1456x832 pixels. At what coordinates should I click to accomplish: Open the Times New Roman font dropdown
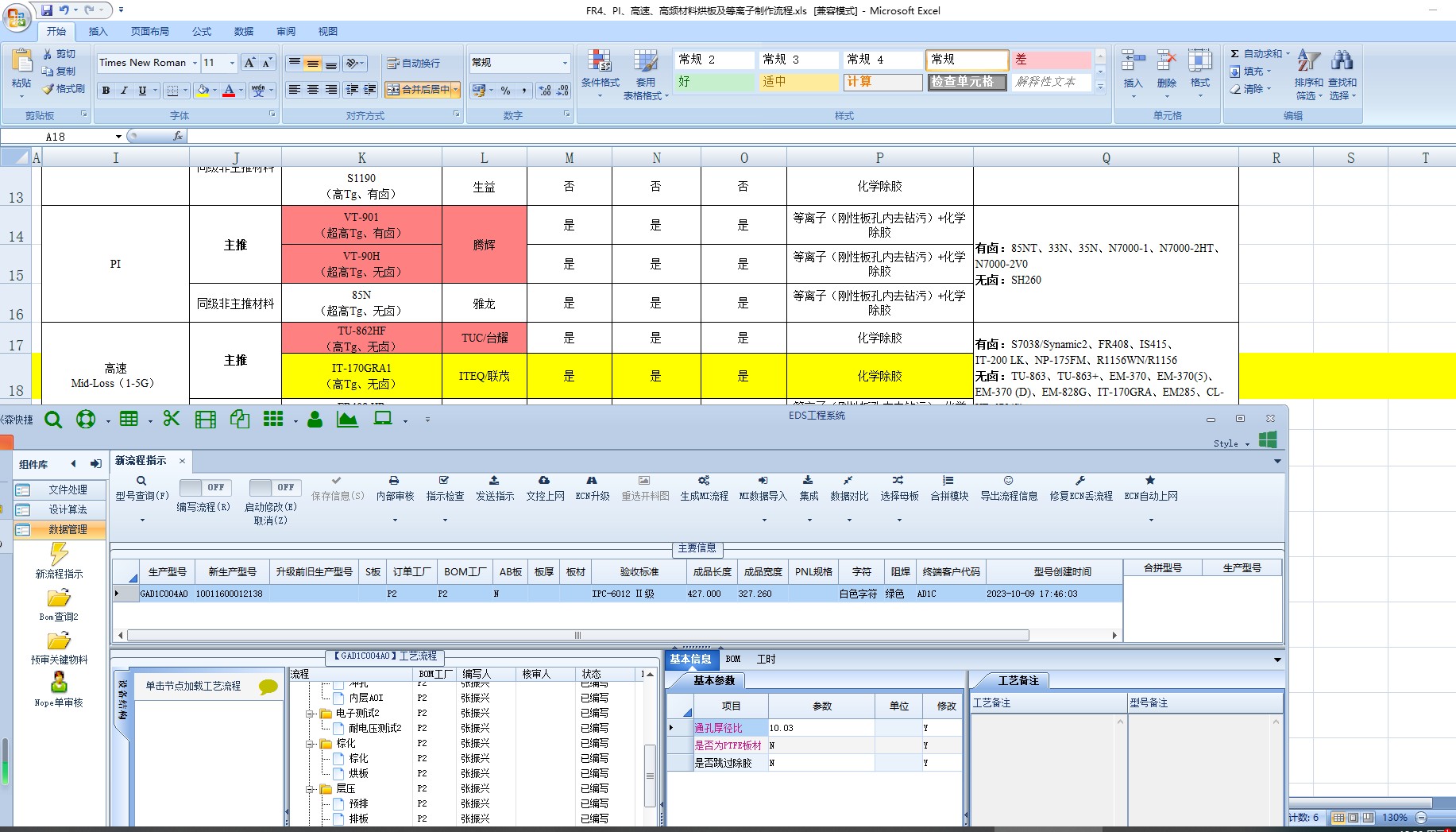(195, 63)
